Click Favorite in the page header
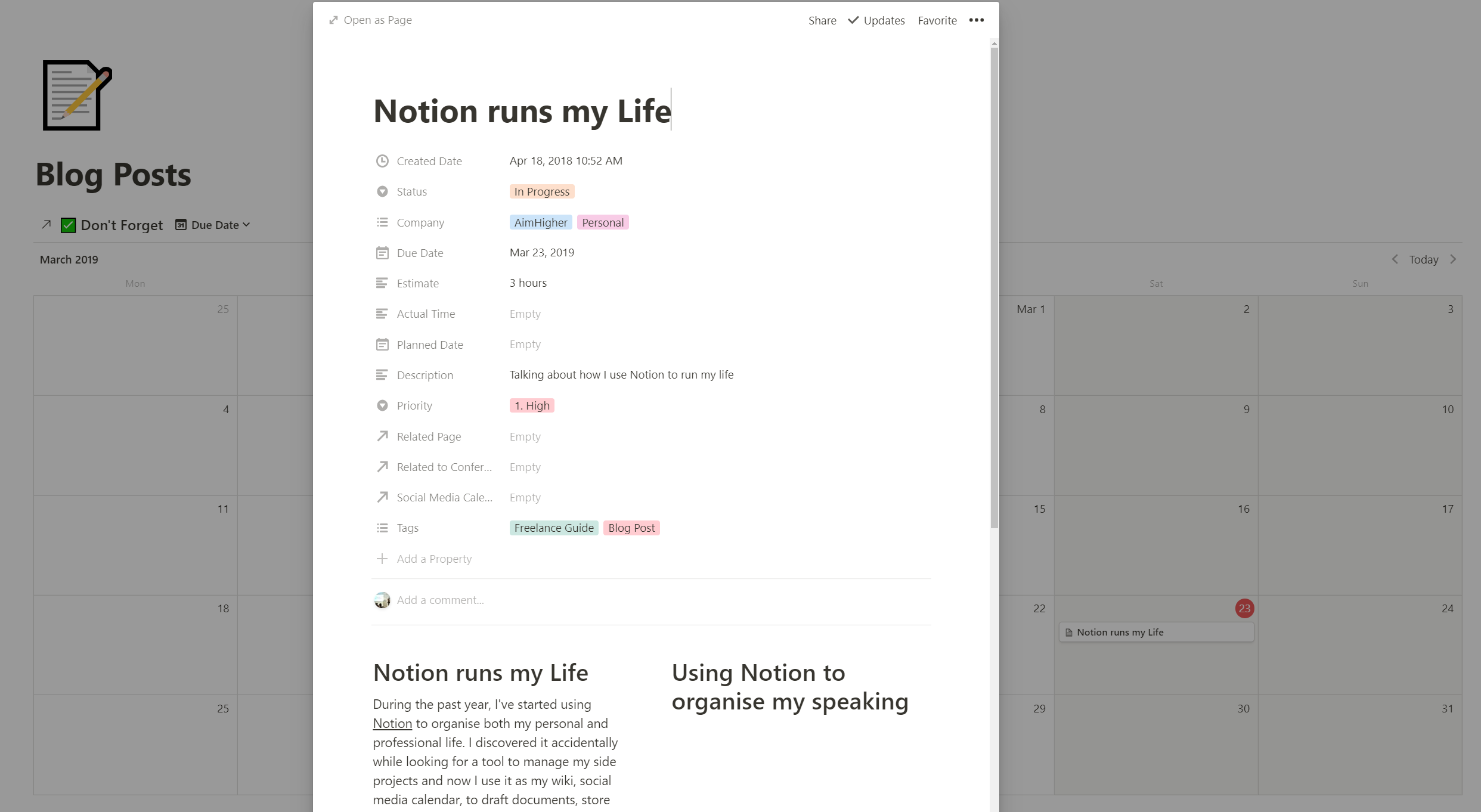The width and height of the screenshot is (1481, 812). [937, 20]
